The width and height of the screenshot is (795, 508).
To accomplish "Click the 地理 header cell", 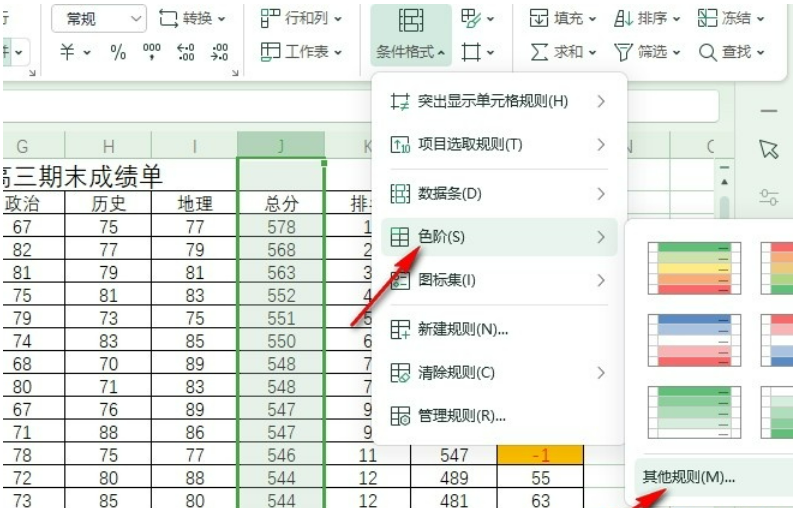I will click(x=194, y=203).
